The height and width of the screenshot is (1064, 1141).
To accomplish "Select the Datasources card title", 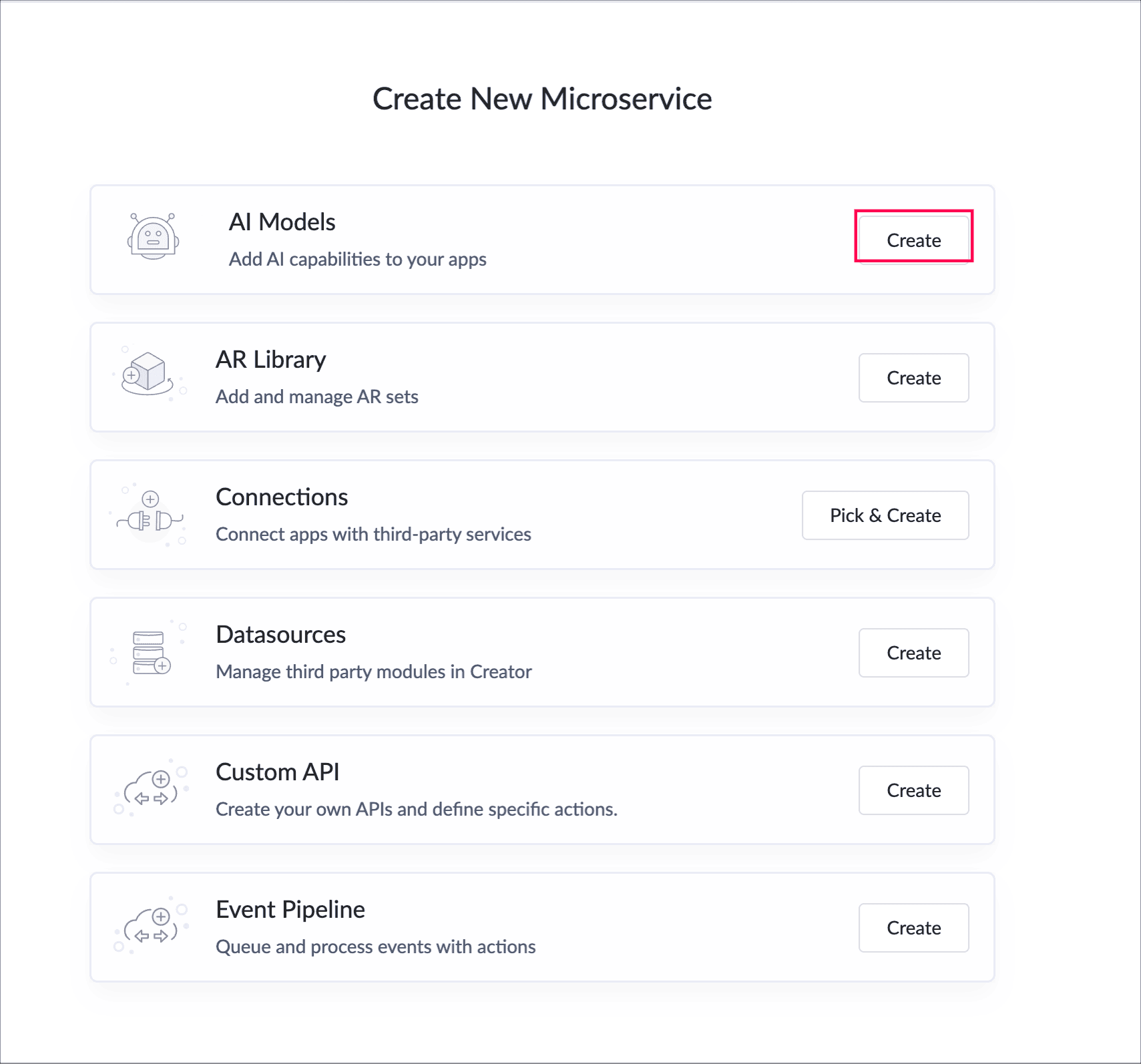I will [280, 634].
